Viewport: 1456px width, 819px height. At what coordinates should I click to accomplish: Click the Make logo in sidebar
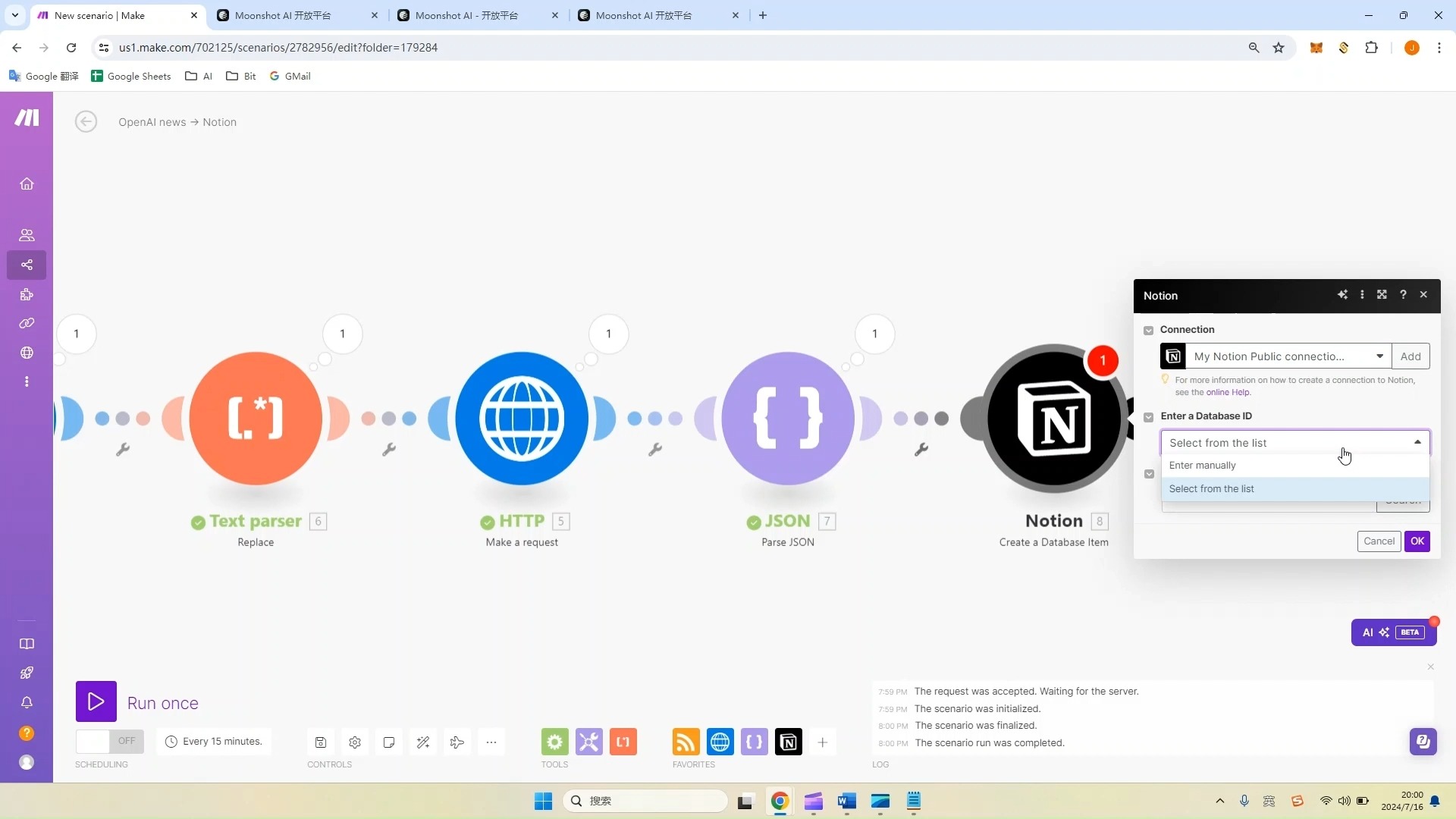tap(27, 118)
